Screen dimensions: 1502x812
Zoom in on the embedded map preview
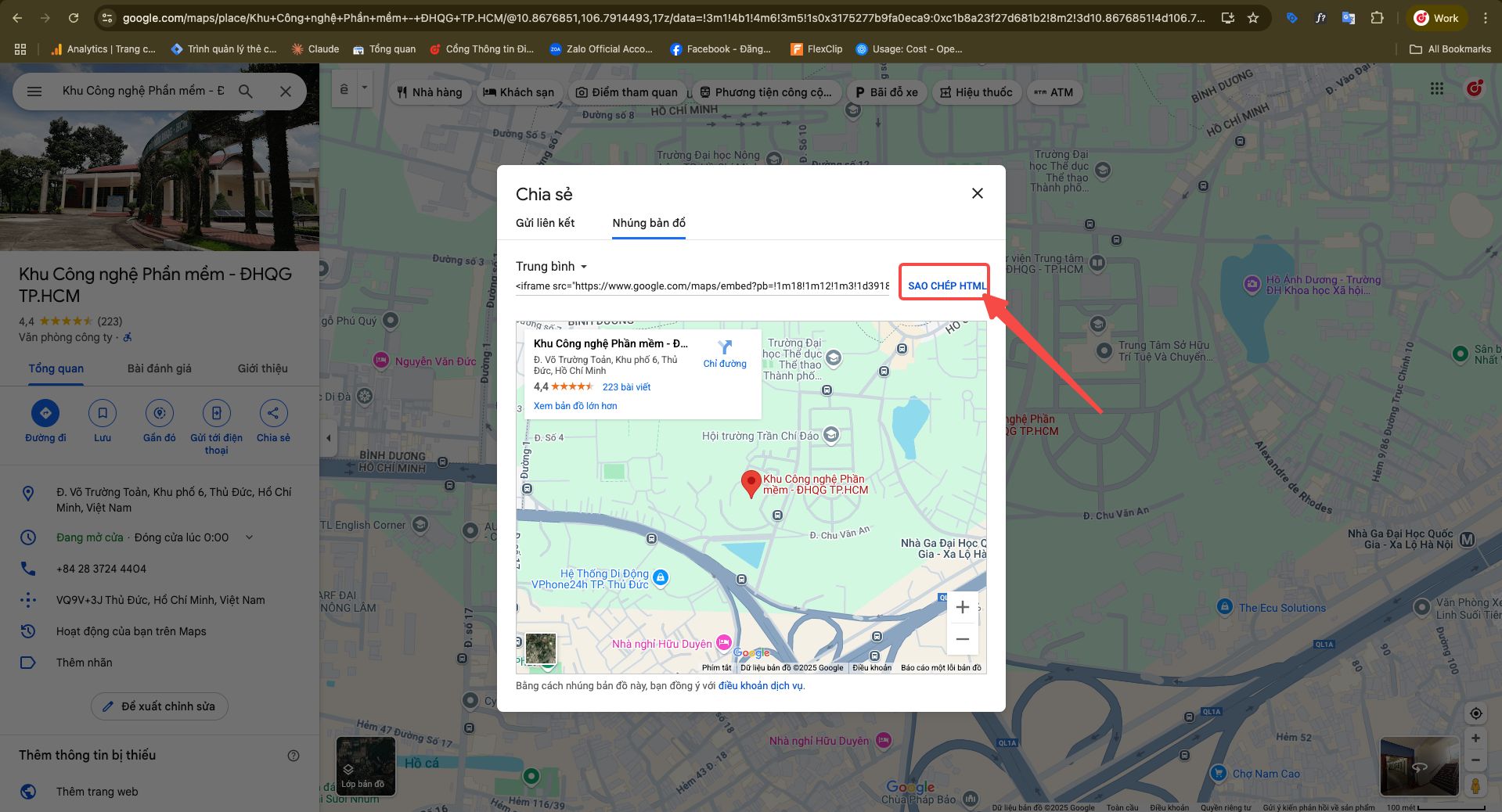click(x=962, y=607)
